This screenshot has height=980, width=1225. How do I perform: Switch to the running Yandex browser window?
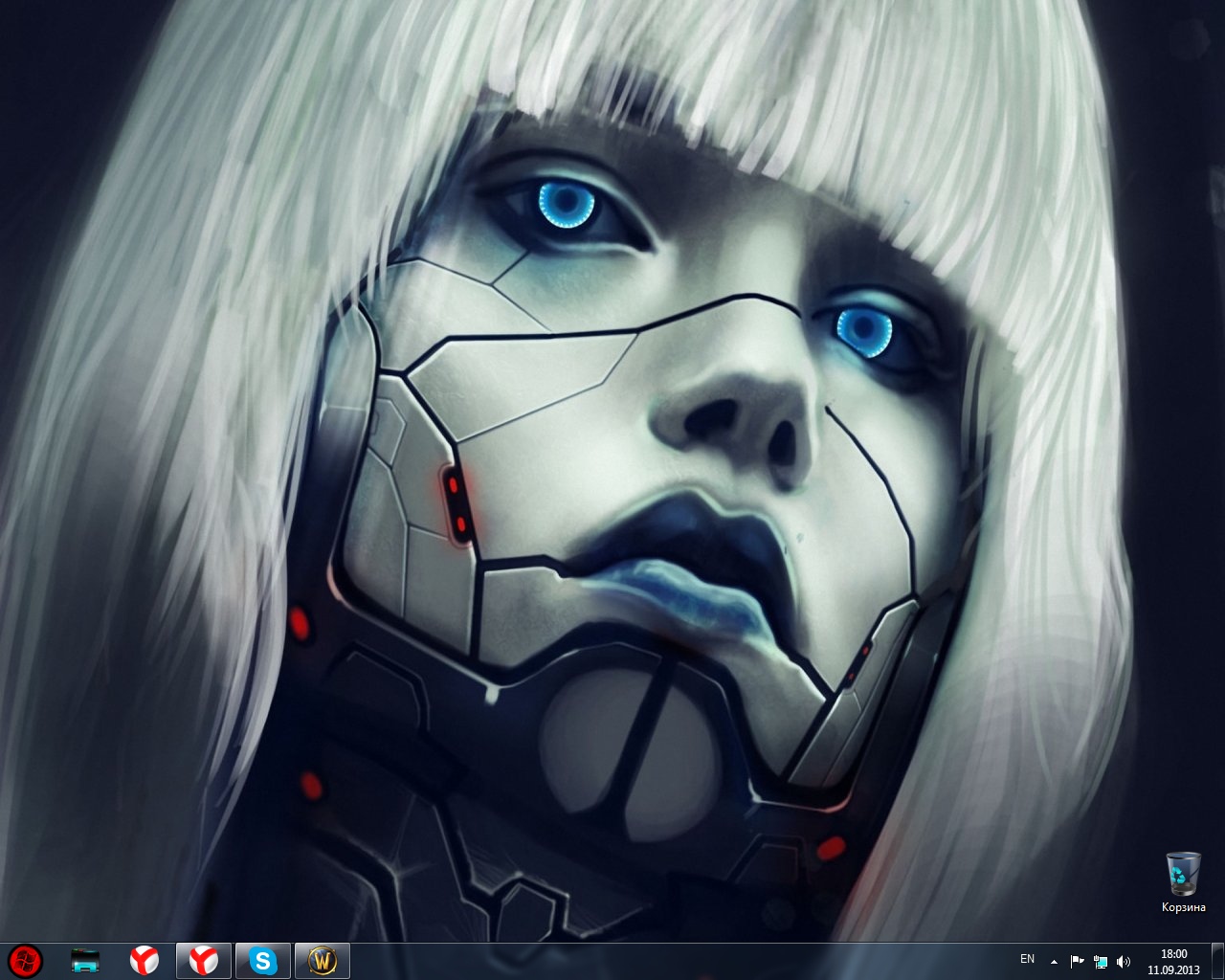click(x=203, y=960)
